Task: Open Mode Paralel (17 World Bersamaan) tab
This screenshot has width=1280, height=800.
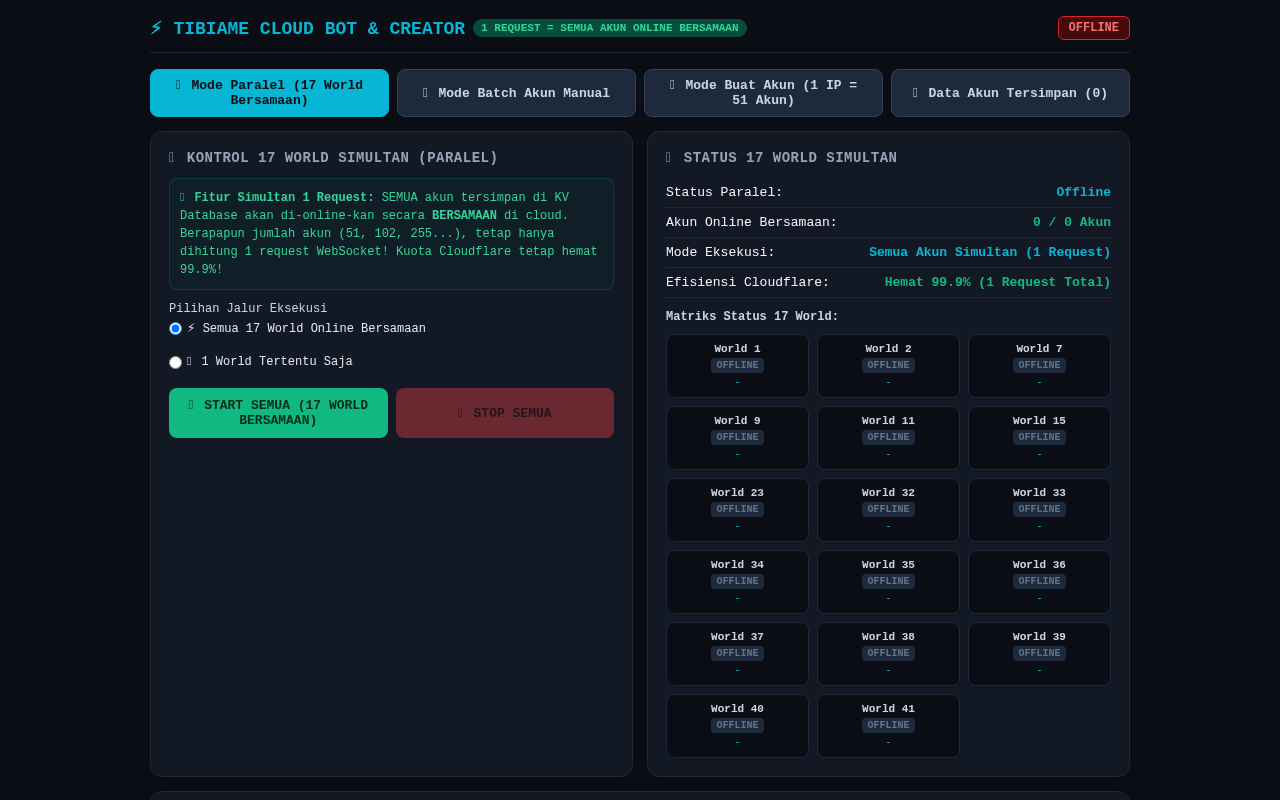Action: pyautogui.click(x=269, y=93)
